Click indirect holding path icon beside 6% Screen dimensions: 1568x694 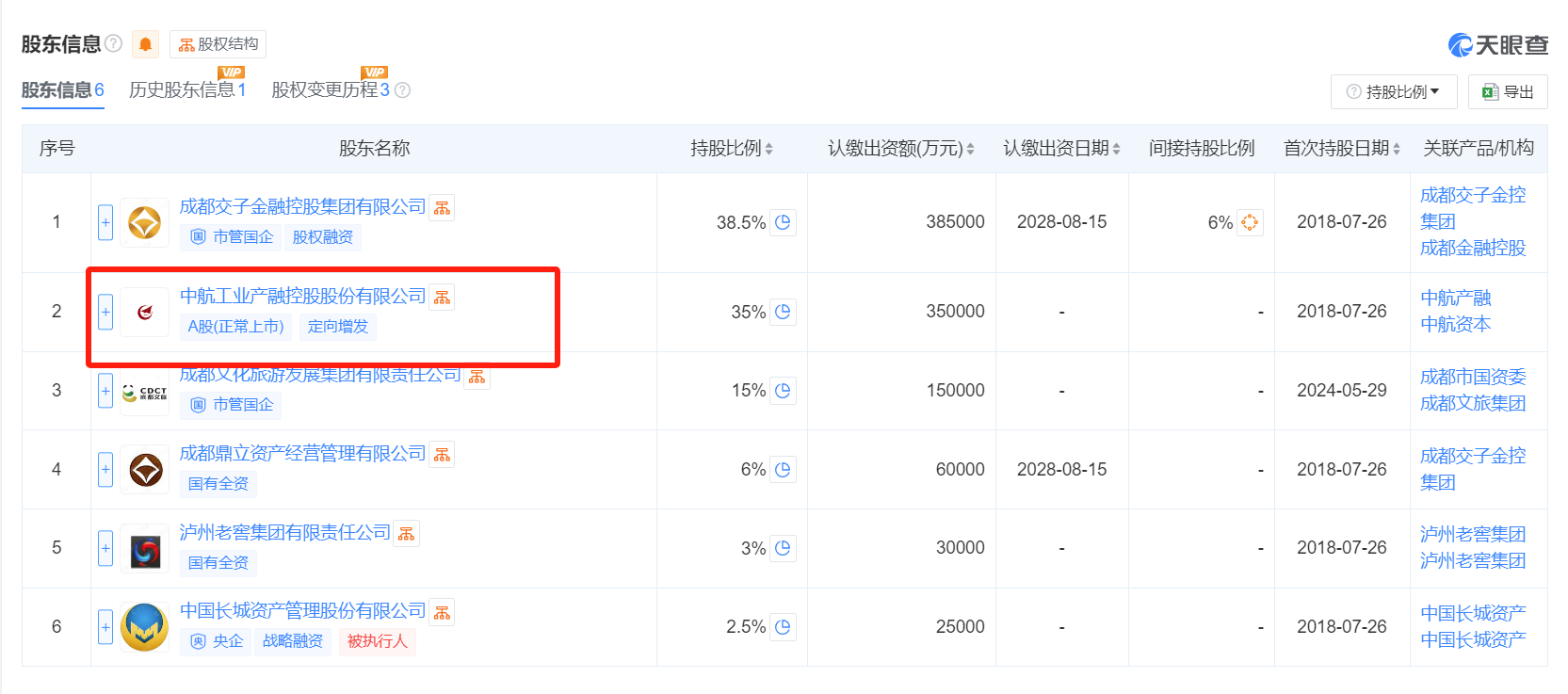coord(1250,222)
